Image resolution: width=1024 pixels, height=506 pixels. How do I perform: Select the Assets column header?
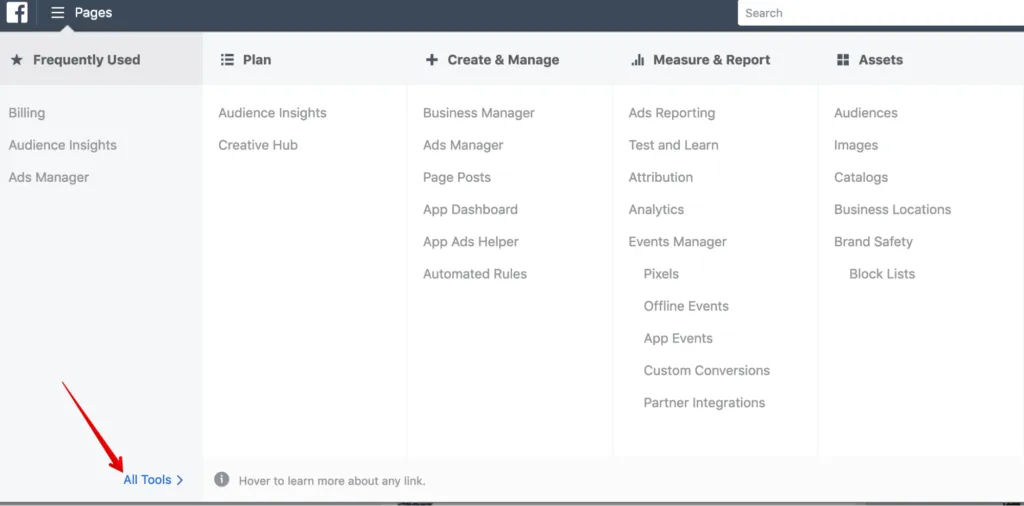click(881, 60)
